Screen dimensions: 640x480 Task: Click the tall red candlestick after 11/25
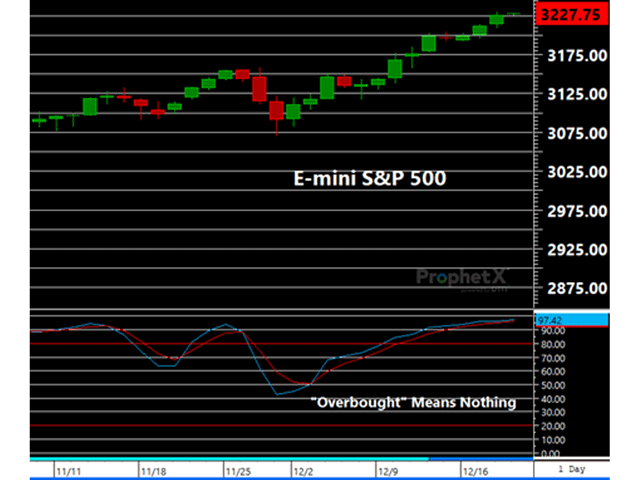tap(259, 89)
